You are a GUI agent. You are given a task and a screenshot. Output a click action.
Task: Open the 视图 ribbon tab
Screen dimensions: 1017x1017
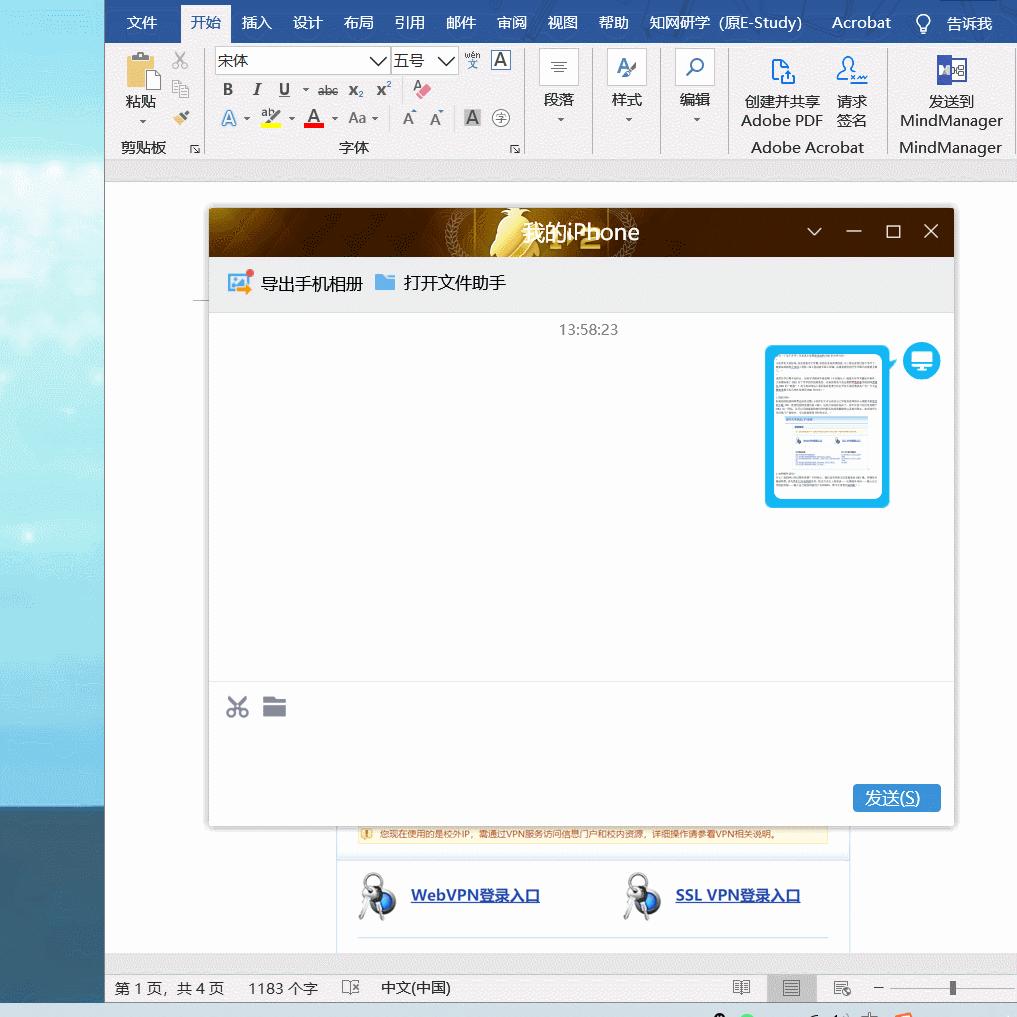coord(562,22)
